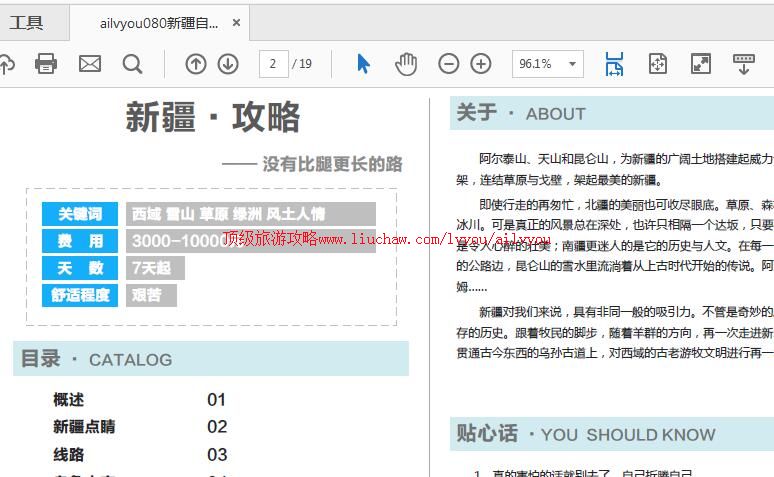Switch to ailvyou080新疆 document tab
774x477 pixels.
(158, 22)
